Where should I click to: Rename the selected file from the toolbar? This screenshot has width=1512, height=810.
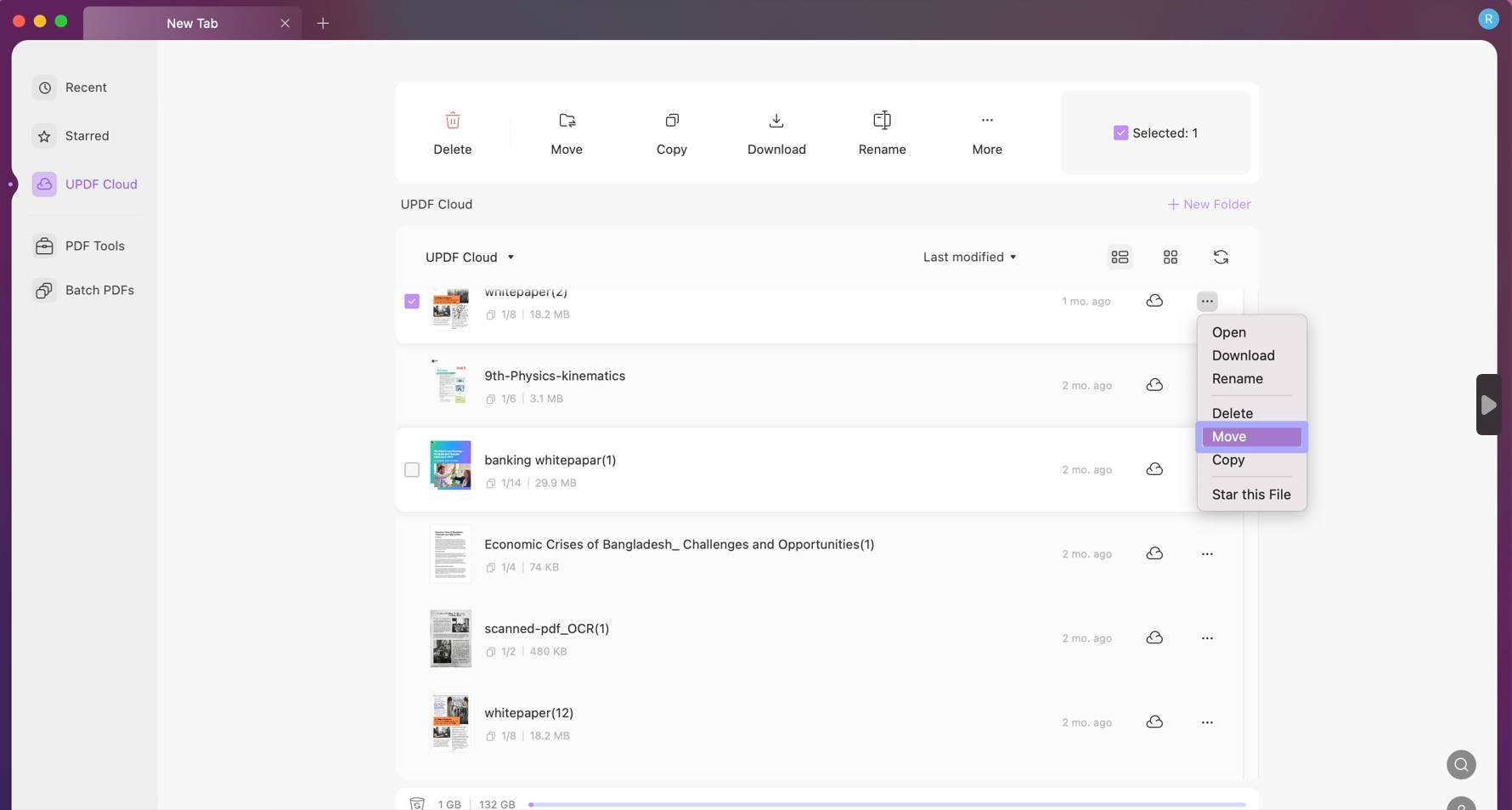(x=883, y=133)
